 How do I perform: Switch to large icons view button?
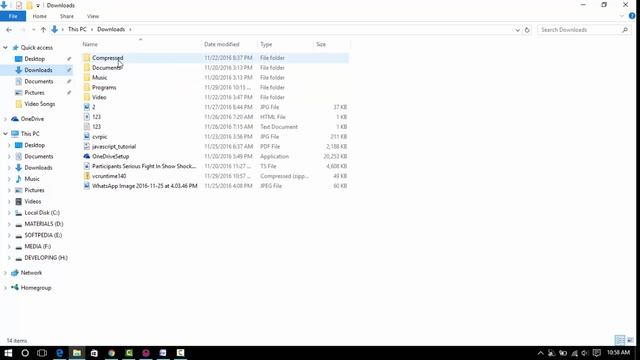pos(631,340)
